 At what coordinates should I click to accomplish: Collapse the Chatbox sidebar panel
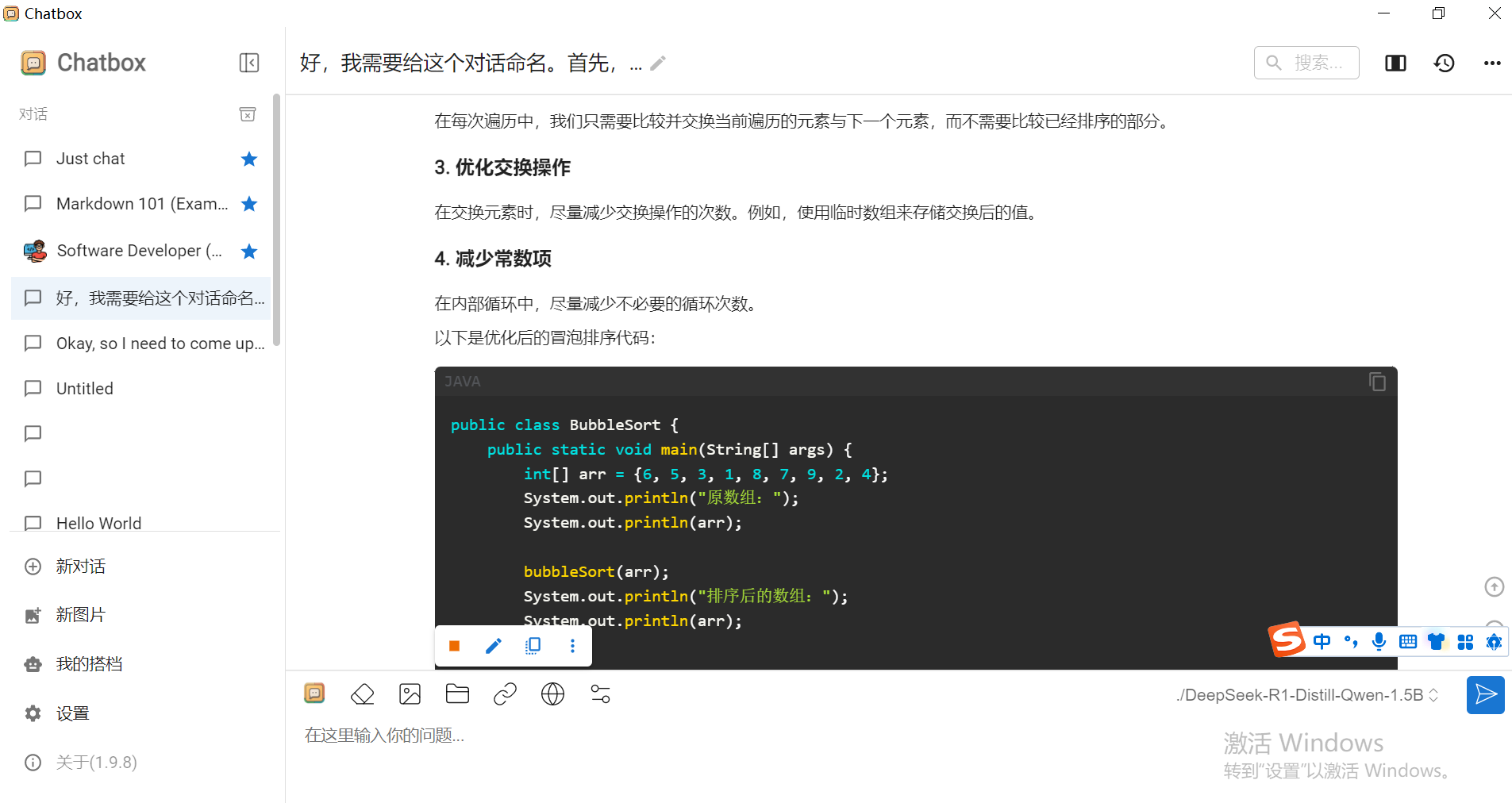point(249,63)
